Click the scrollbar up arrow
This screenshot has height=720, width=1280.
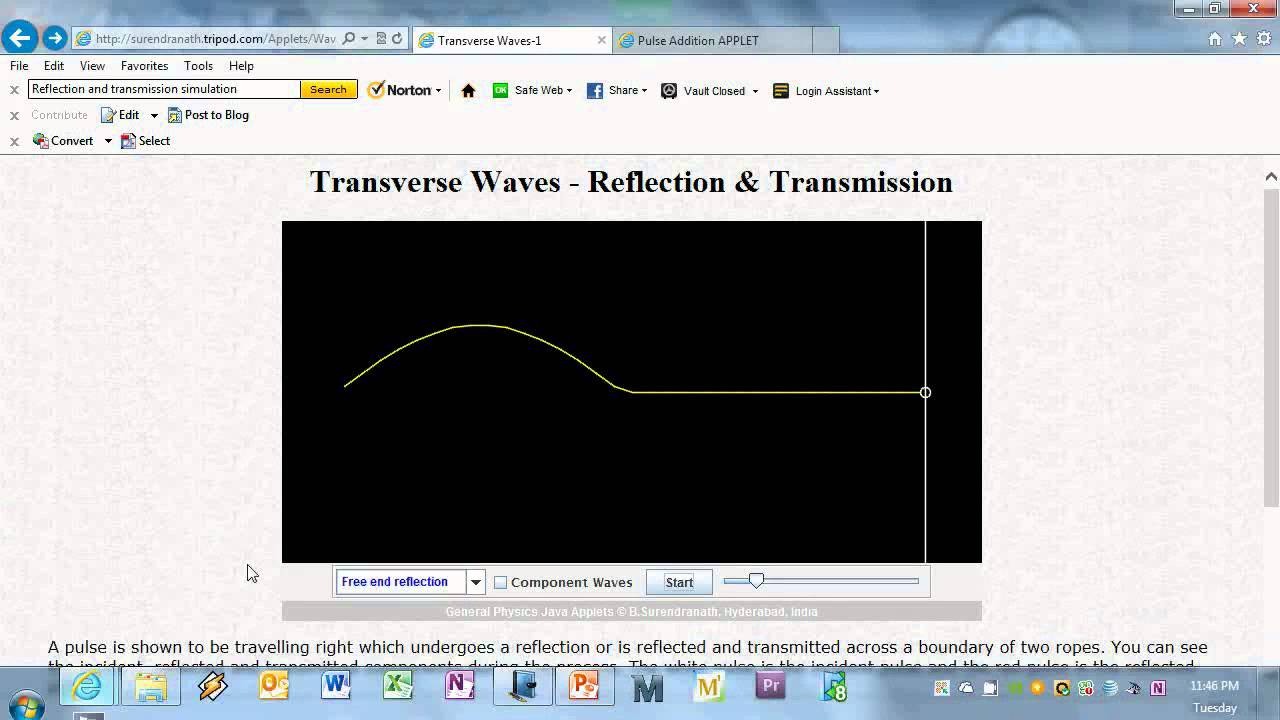pos(1271,177)
